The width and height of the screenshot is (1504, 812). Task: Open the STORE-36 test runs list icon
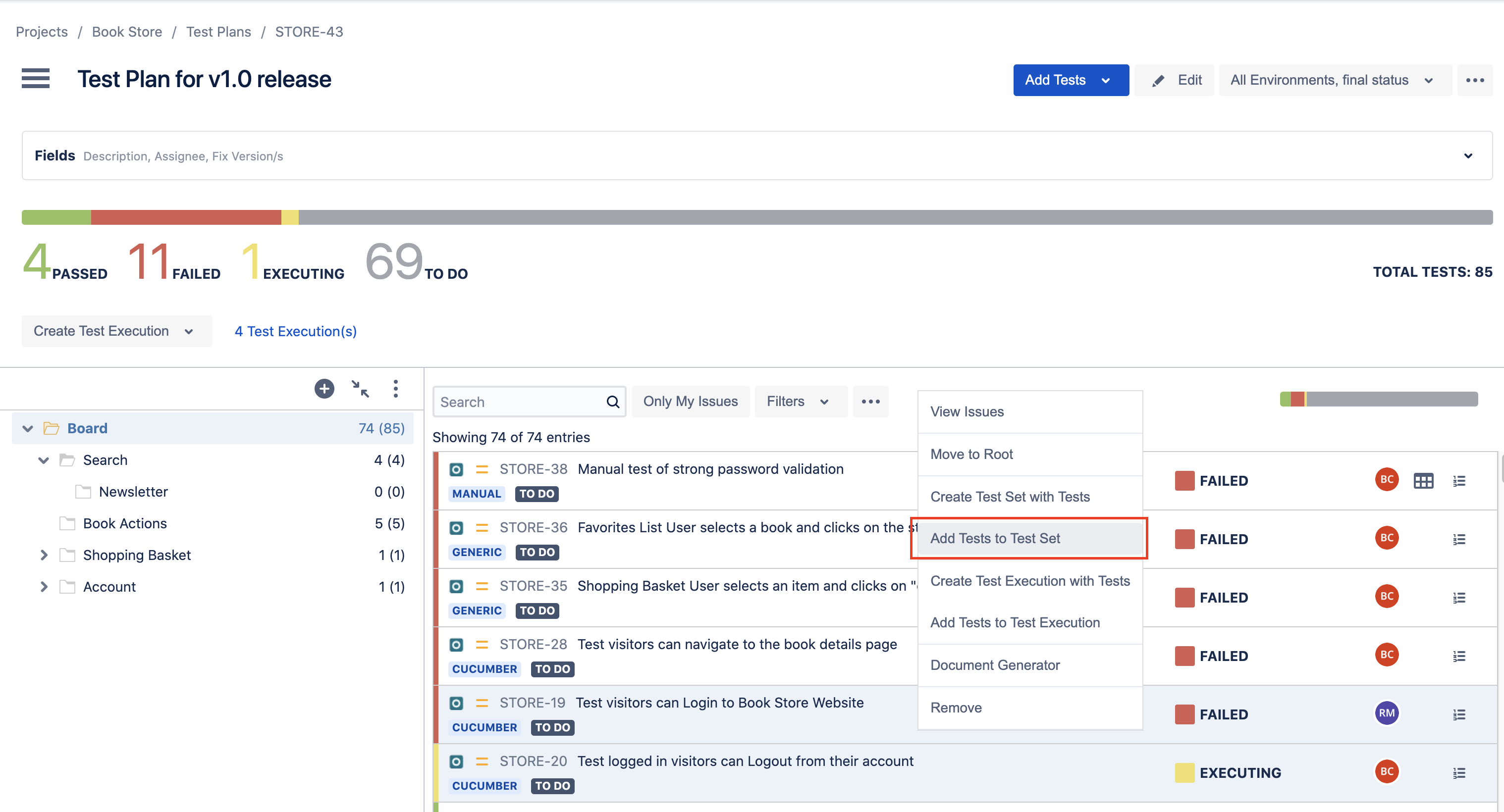coord(1459,539)
